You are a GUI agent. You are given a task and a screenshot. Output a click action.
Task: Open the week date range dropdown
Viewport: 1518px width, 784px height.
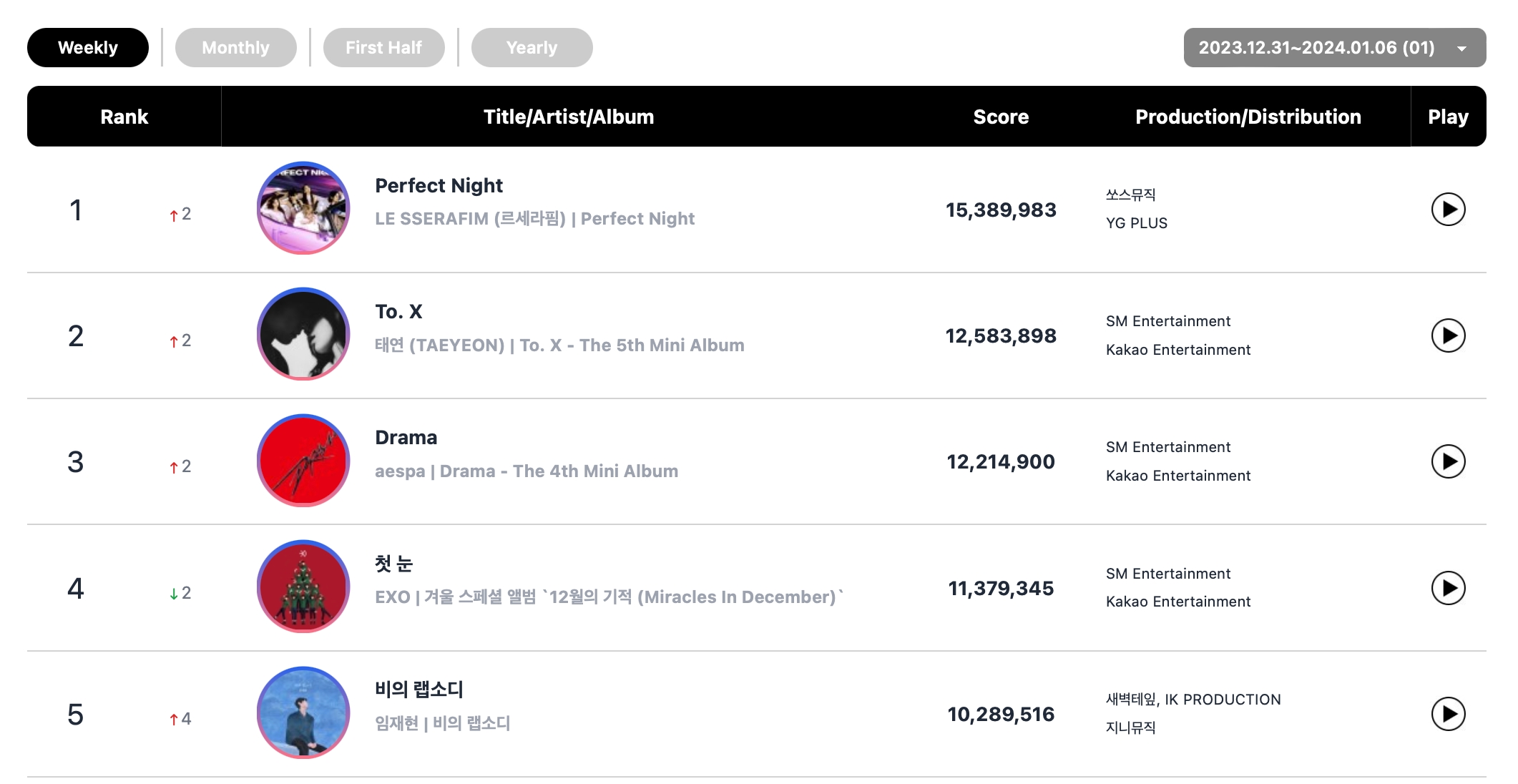point(1334,48)
